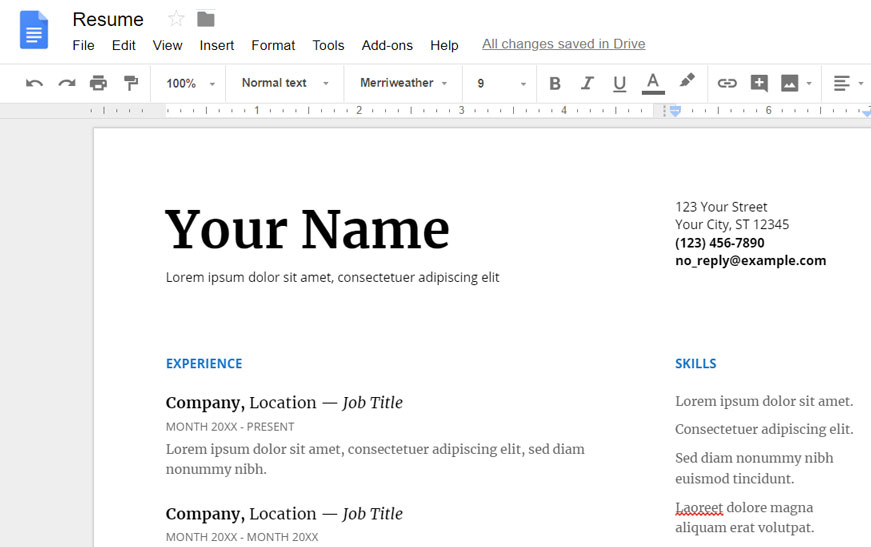This screenshot has width=871, height=547.
Task: Click the Your City, ST 12345 line
Action: (x=732, y=225)
